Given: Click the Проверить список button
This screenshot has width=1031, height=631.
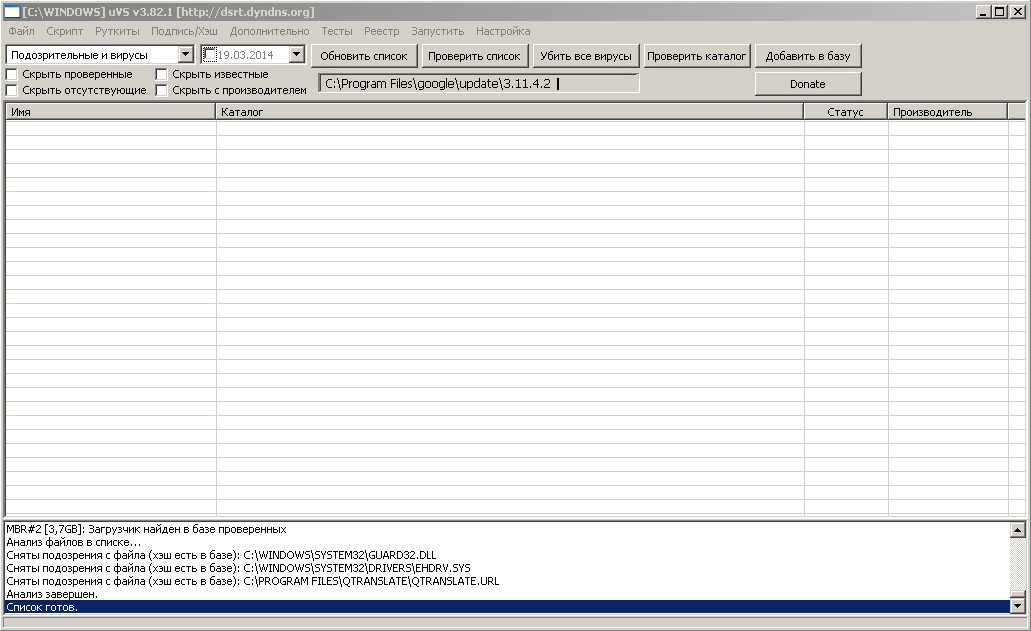Looking at the screenshot, I should pos(474,56).
